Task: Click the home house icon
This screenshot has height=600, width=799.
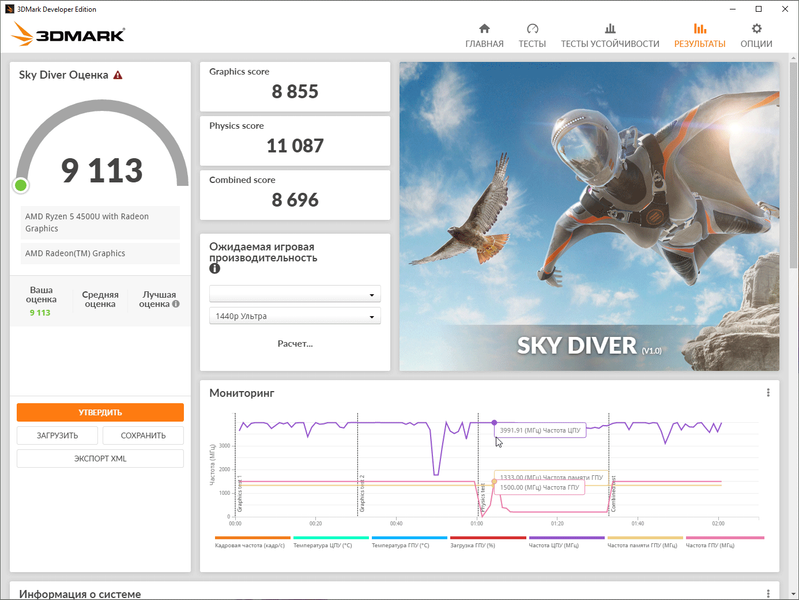Action: [485, 29]
